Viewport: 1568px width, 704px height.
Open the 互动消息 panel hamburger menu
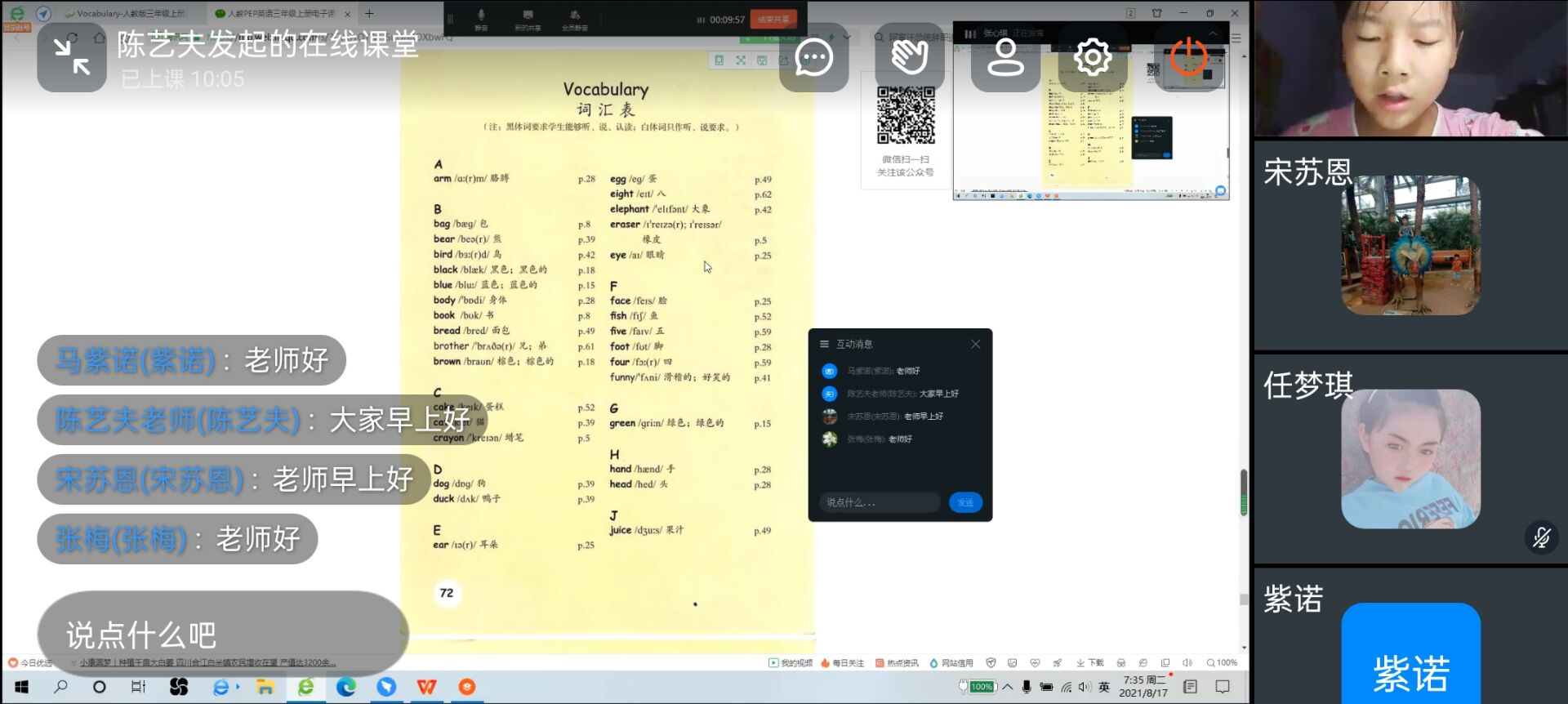[x=824, y=344]
